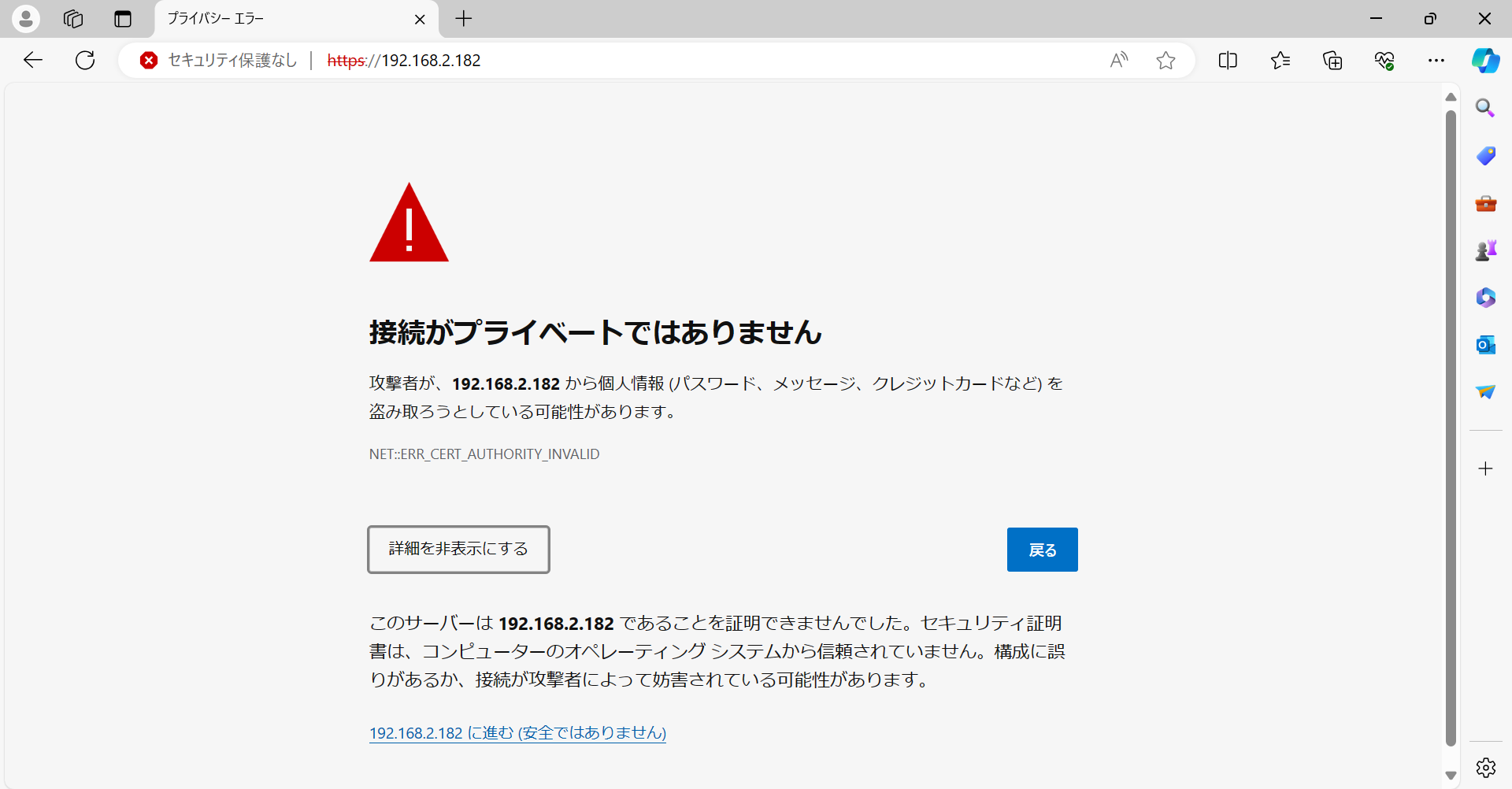Follow the 192.168.2.182 に進む link
1512x789 pixels.
[x=517, y=732]
